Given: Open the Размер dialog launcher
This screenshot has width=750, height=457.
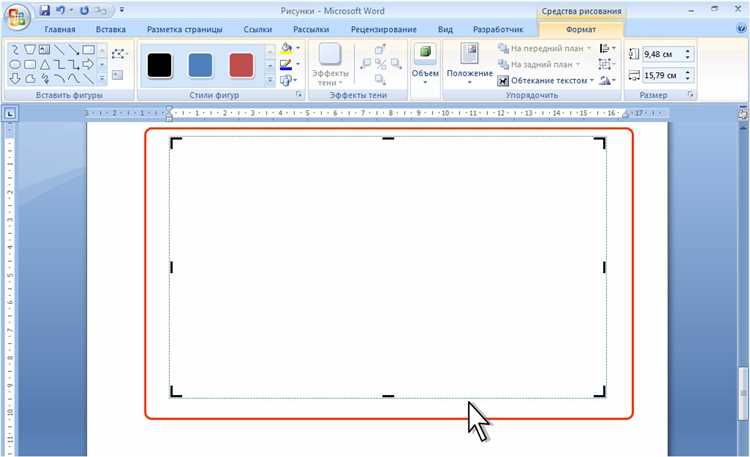Looking at the screenshot, I should [x=690, y=95].
